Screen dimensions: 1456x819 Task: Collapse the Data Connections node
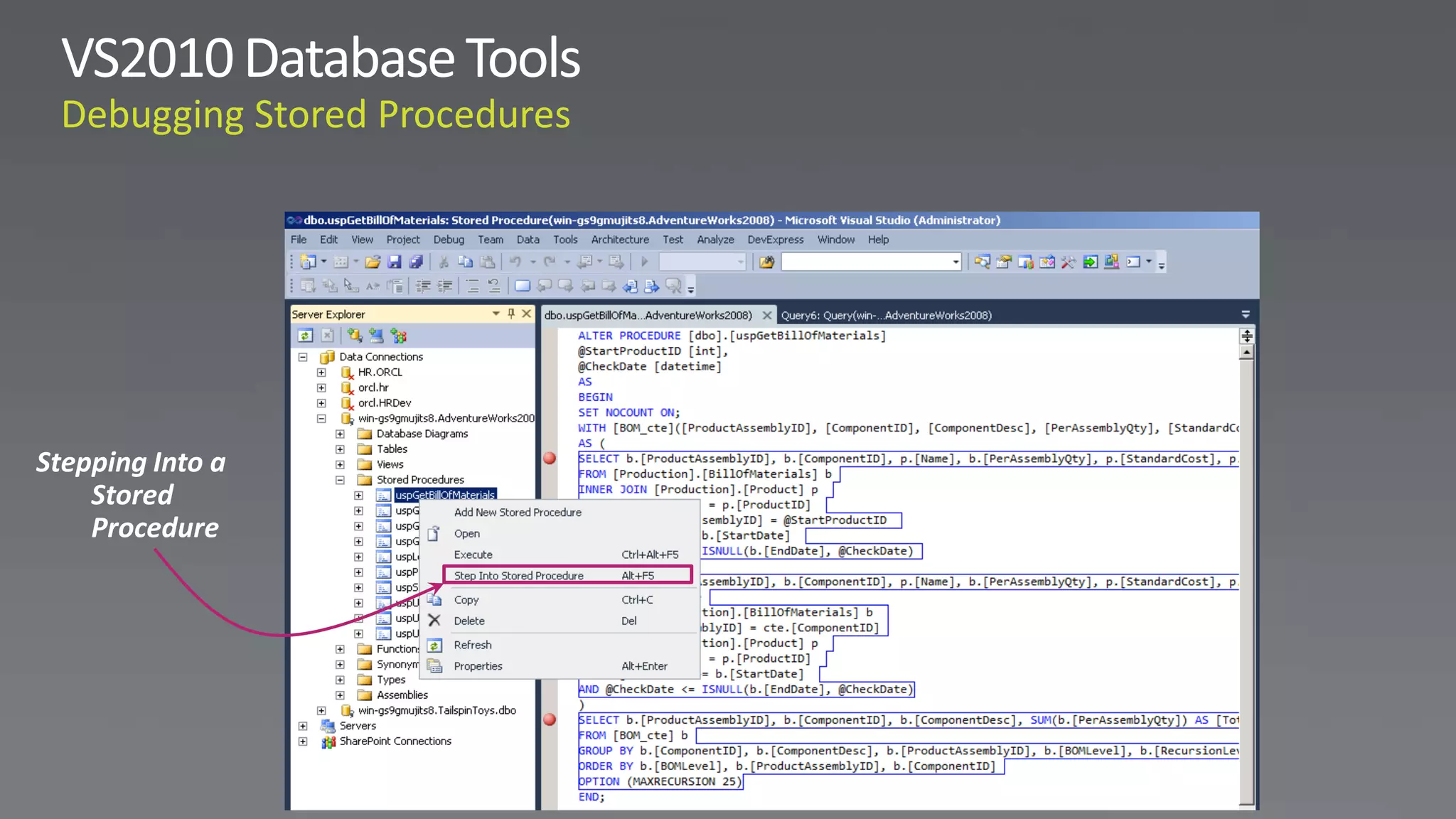click(x=303, y=357)
